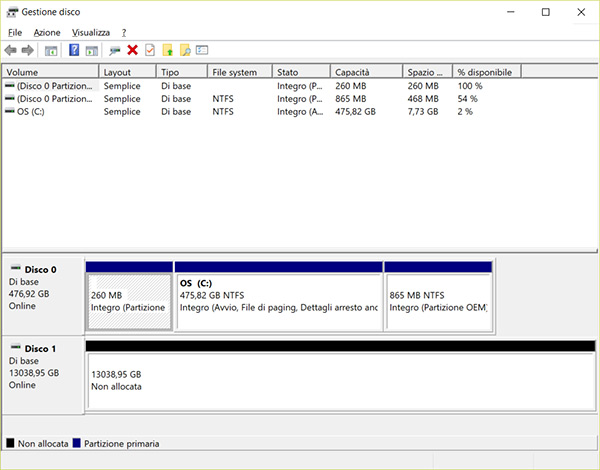Click the Disco 0 disk label panel
Image resolution: width=600 pixels, height=470 pixels.
tap(43, 296)
